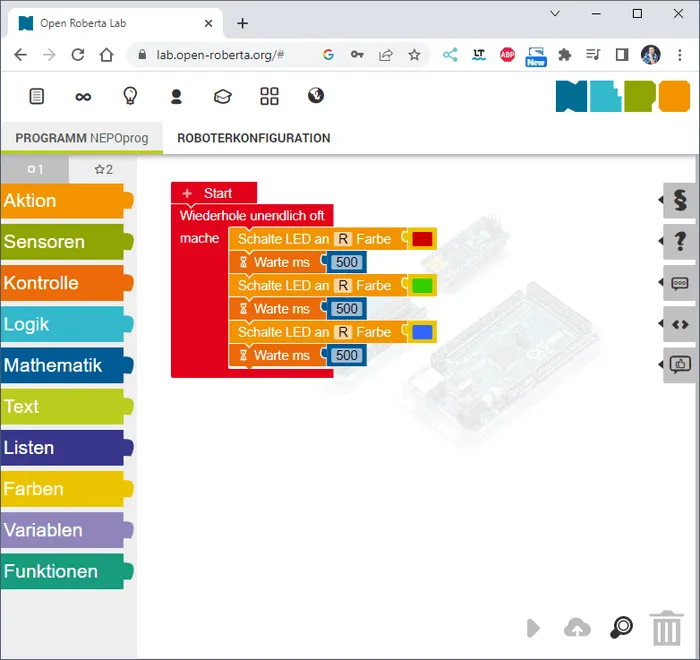Expand the help question mark panel
This screenshot has width=700, height=660.
click(x=680, y=241)
